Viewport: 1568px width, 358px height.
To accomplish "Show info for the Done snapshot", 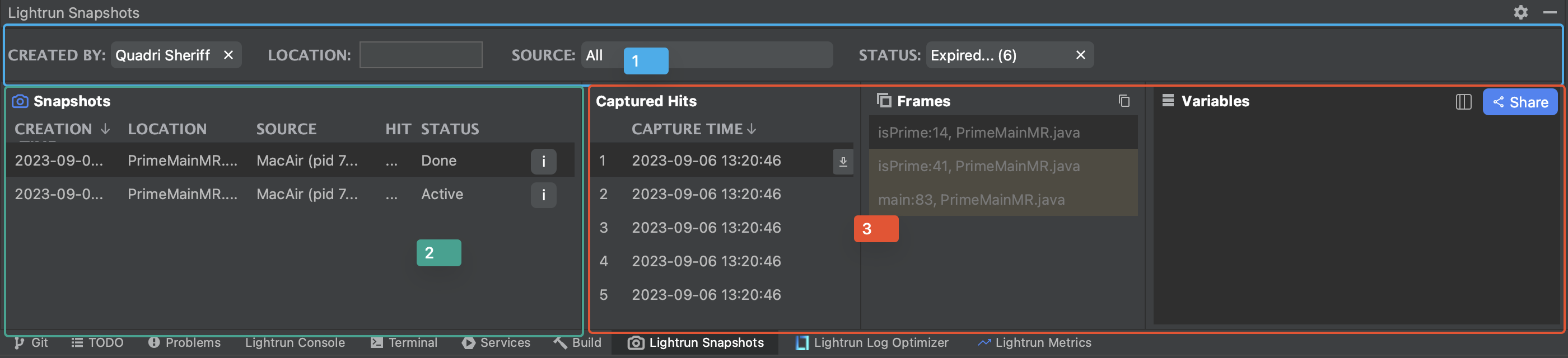I will click(x=543, y=161).
